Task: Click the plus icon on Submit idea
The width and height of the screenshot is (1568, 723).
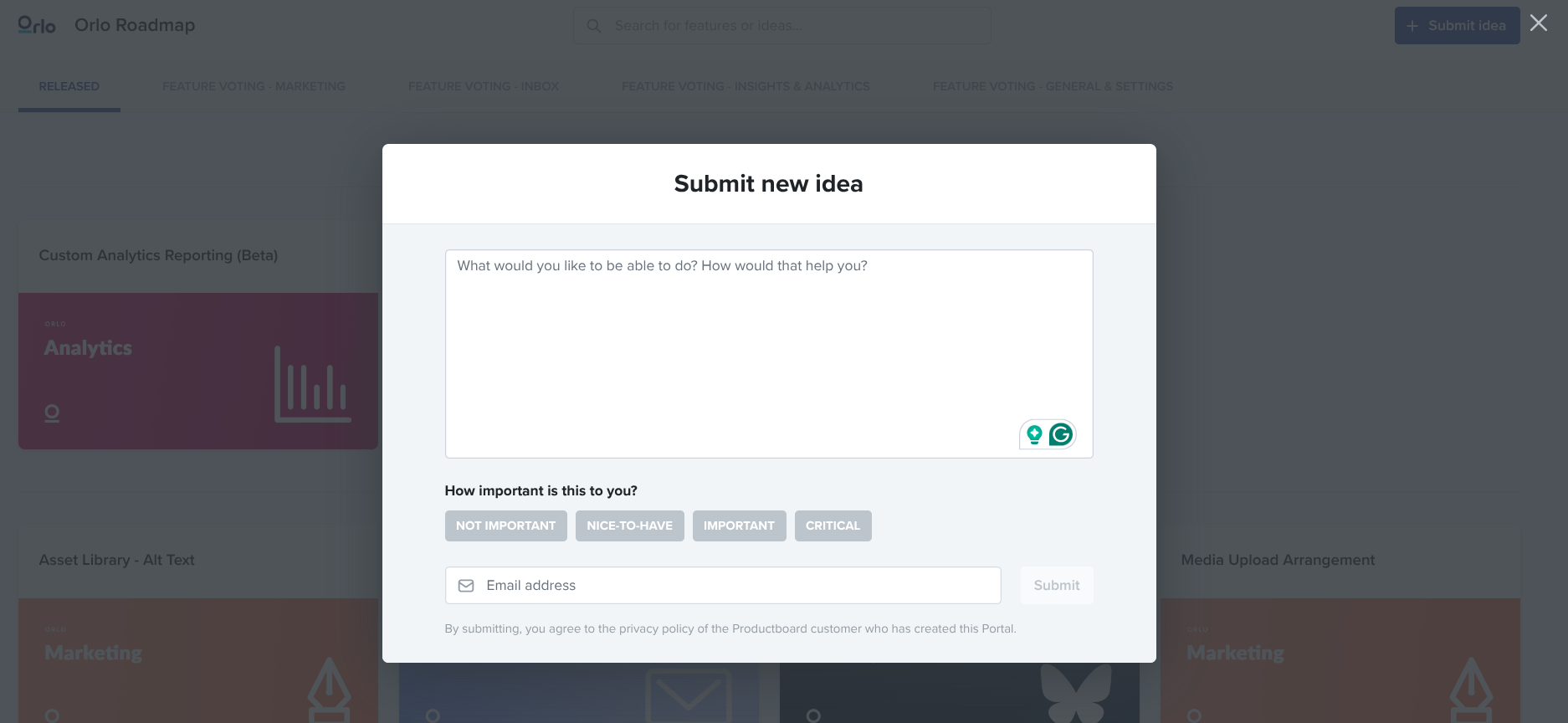Action: (x=1412, y=26)
